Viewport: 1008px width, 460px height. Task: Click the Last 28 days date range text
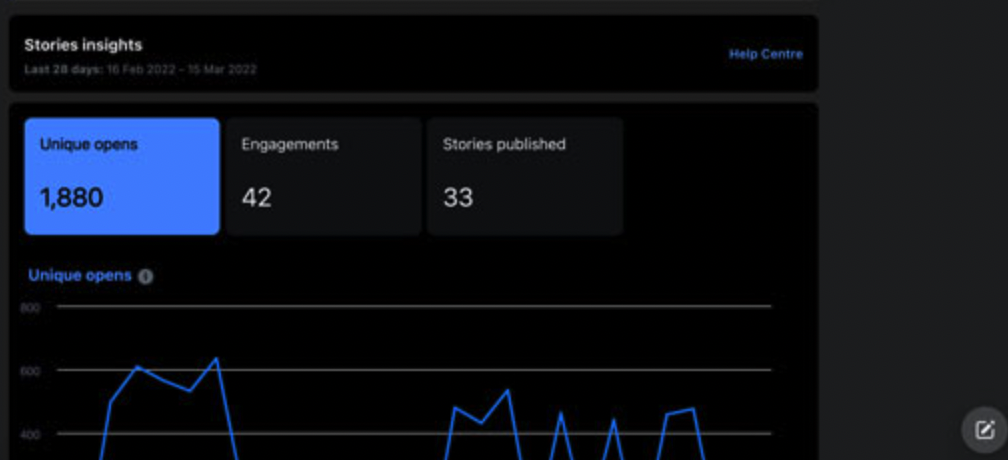tap(140, 69)
